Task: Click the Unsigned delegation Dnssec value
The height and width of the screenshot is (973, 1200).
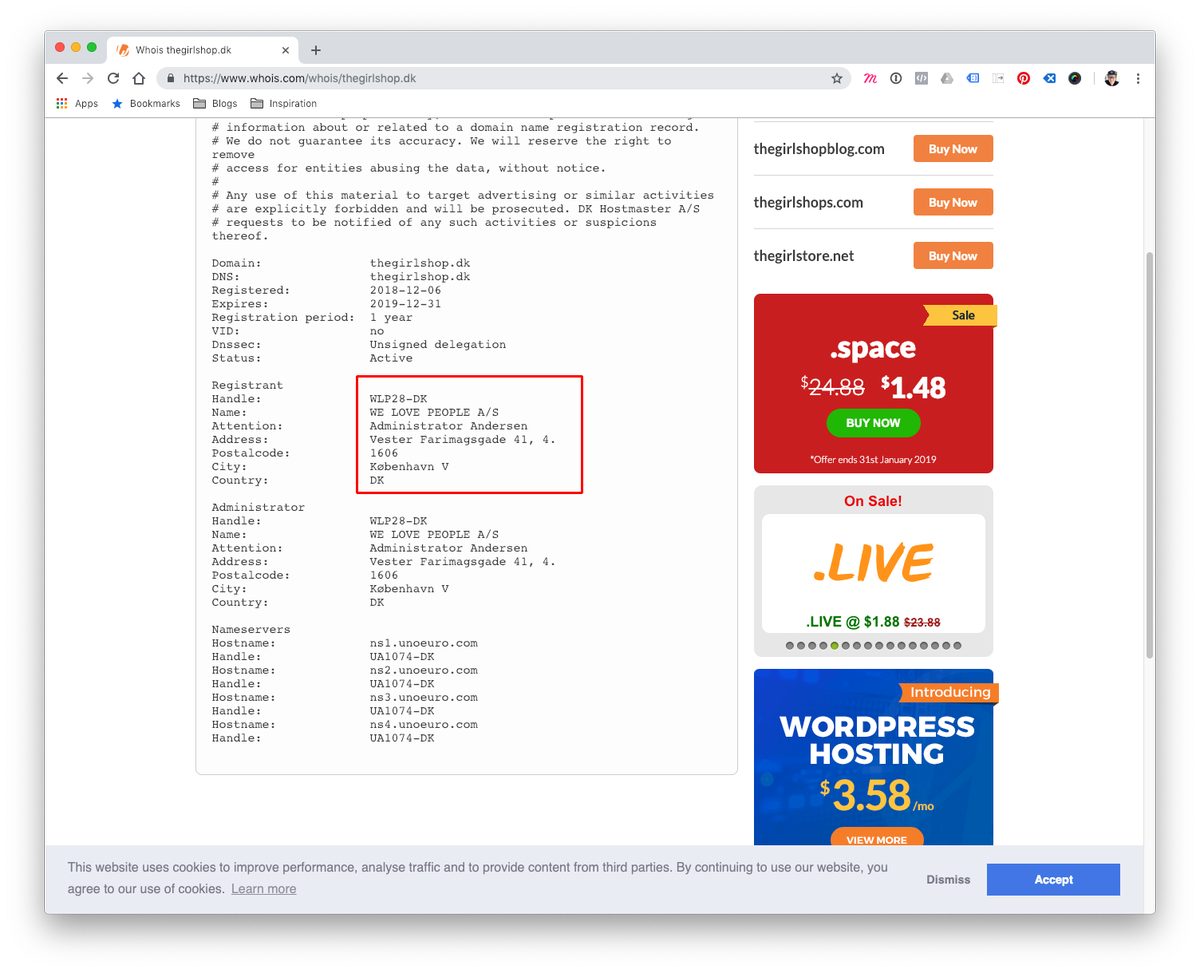Action: tap(437, 344)
